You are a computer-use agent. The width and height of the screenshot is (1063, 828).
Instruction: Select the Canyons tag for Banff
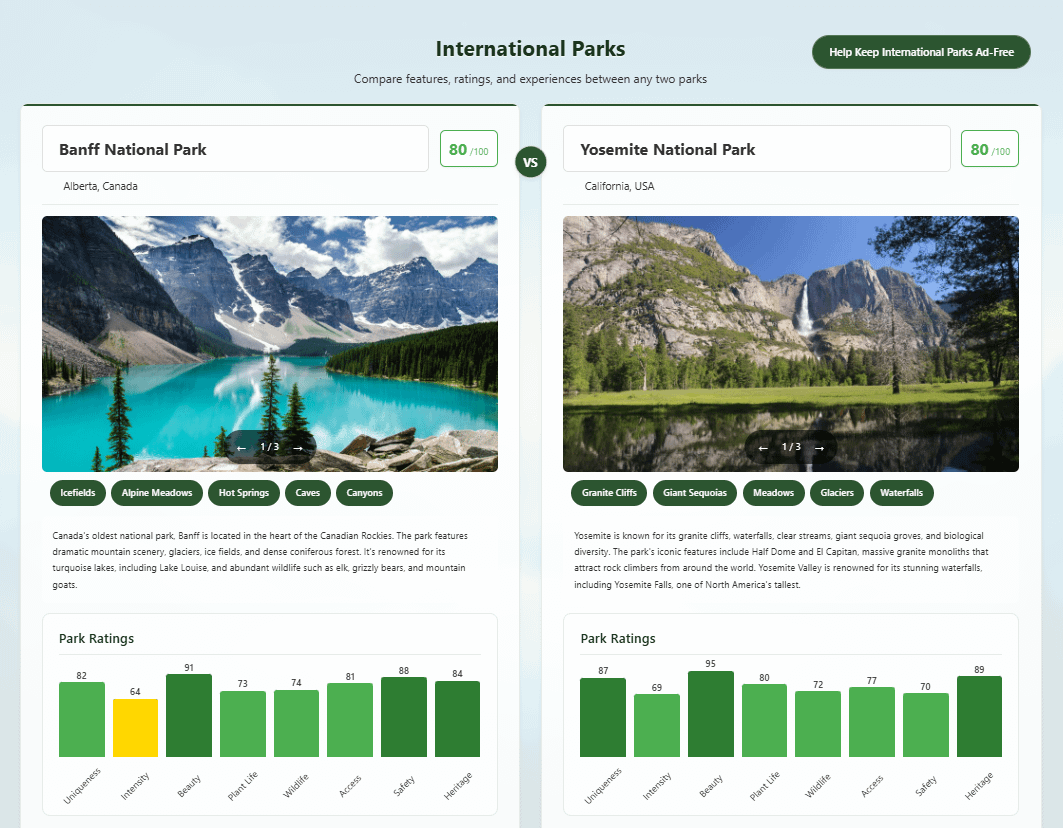point(364,492)
